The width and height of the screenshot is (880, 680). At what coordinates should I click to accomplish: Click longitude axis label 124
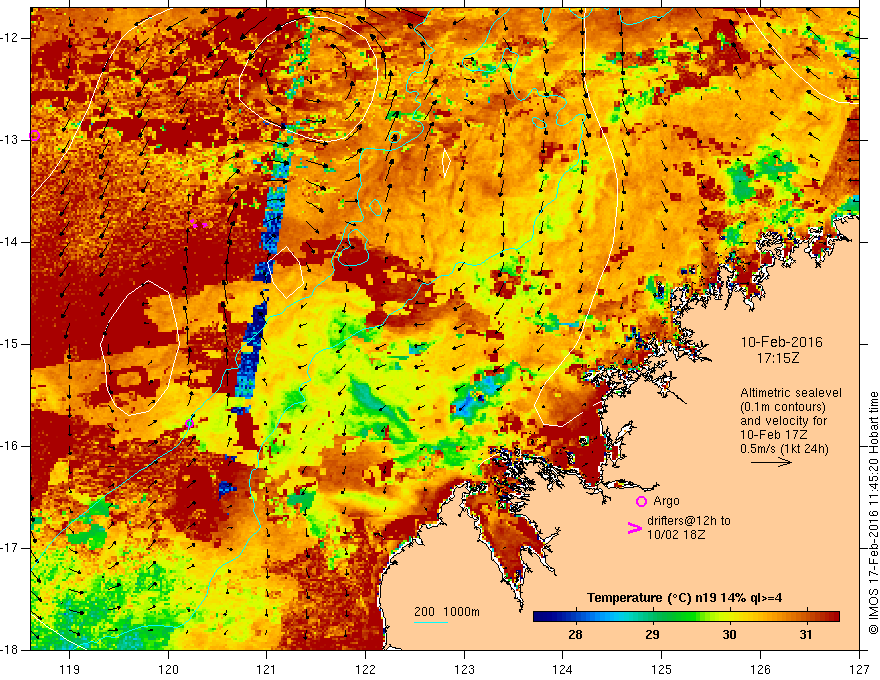563,669
